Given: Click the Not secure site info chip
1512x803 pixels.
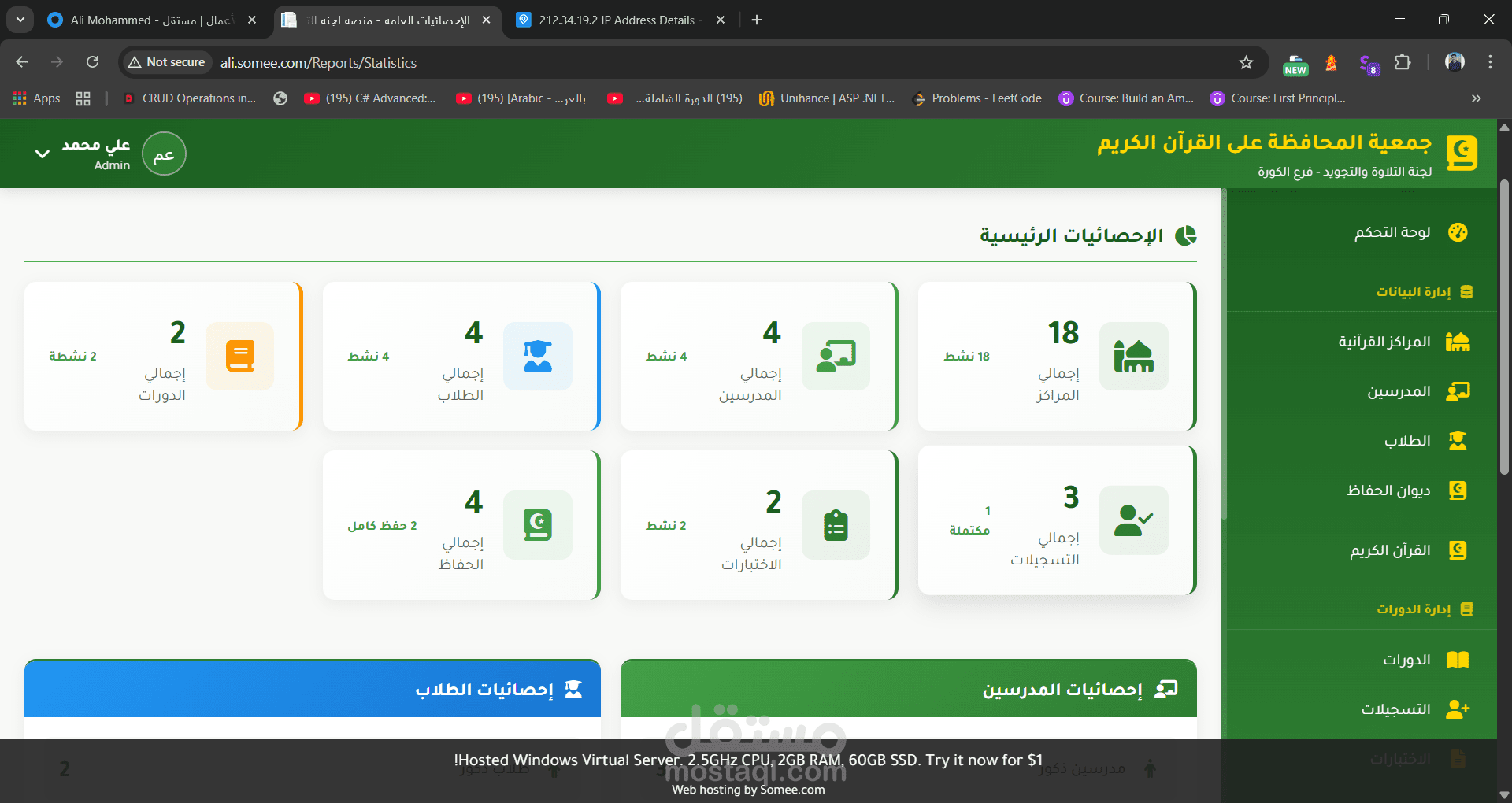Looking at the screenshot, I should pyautogui.click(x=167, y=62).
